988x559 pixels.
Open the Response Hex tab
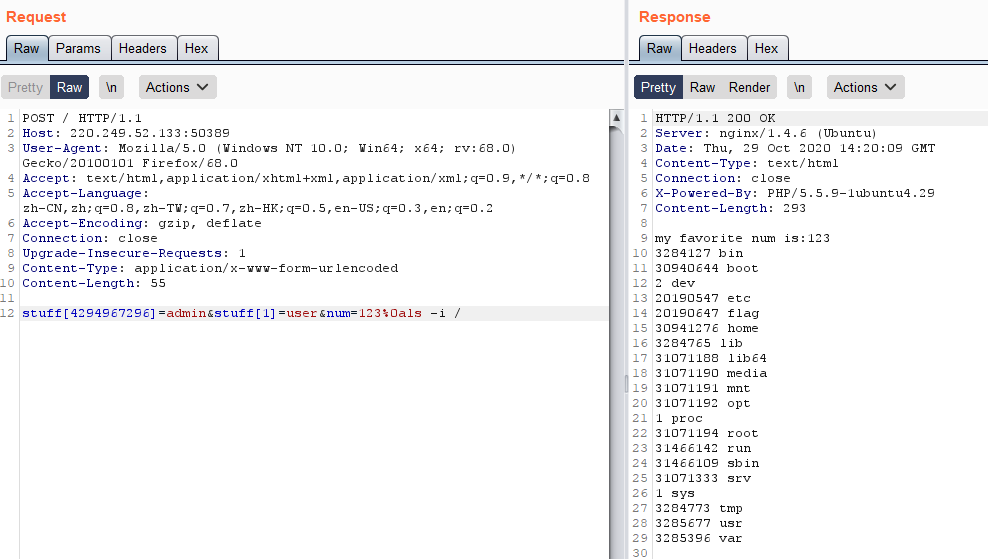[767, 49]
